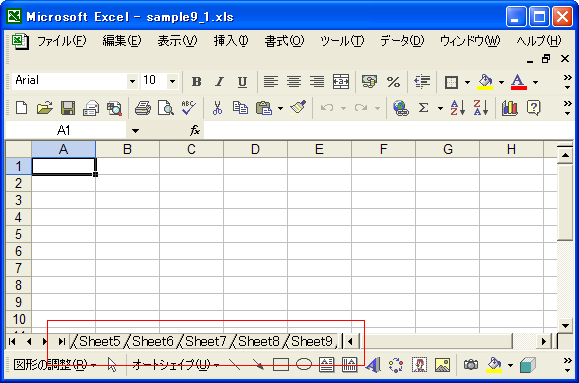Insert WordArt
Image resolution: width=579 pixels, height=383 pixels.
point(373,365)
